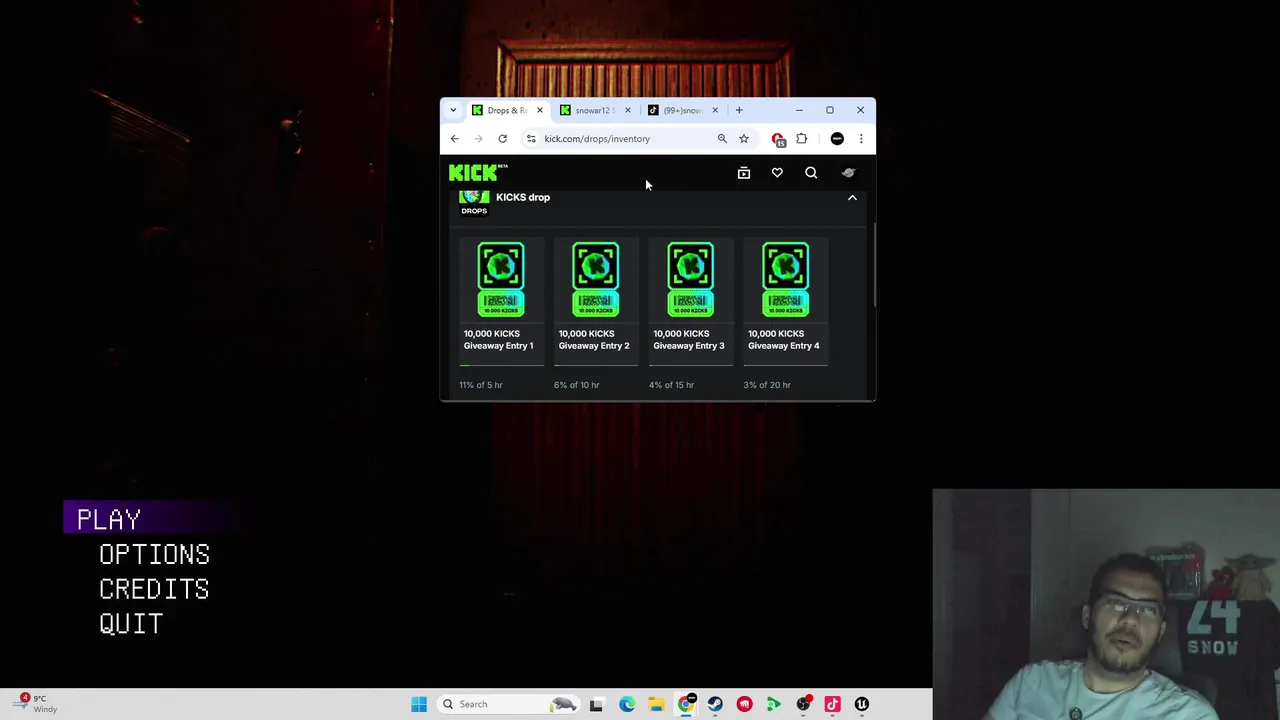The image size is (1280, 720).
Task: Select QUIT in the game menu
Action: coord(131,625)
